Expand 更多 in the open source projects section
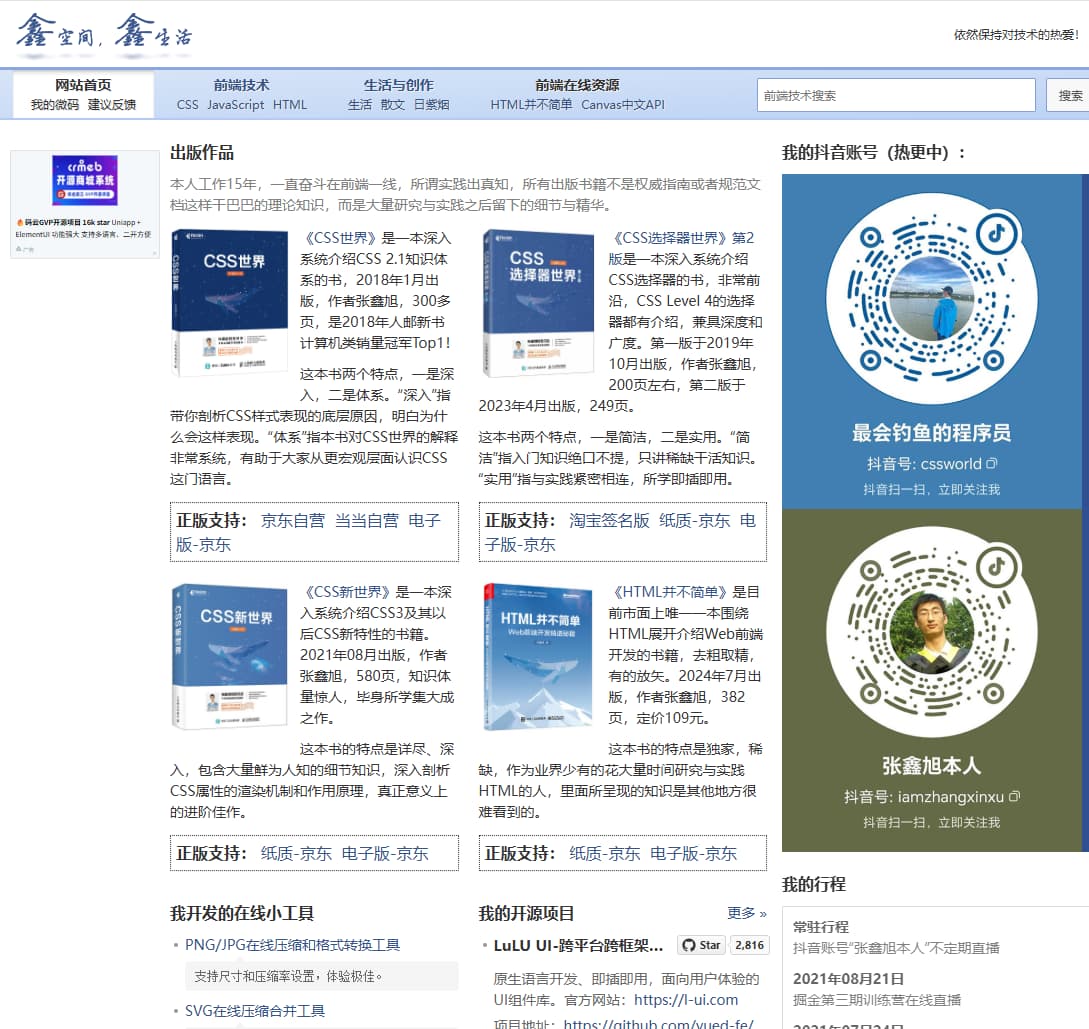 (x=746, y=913)
